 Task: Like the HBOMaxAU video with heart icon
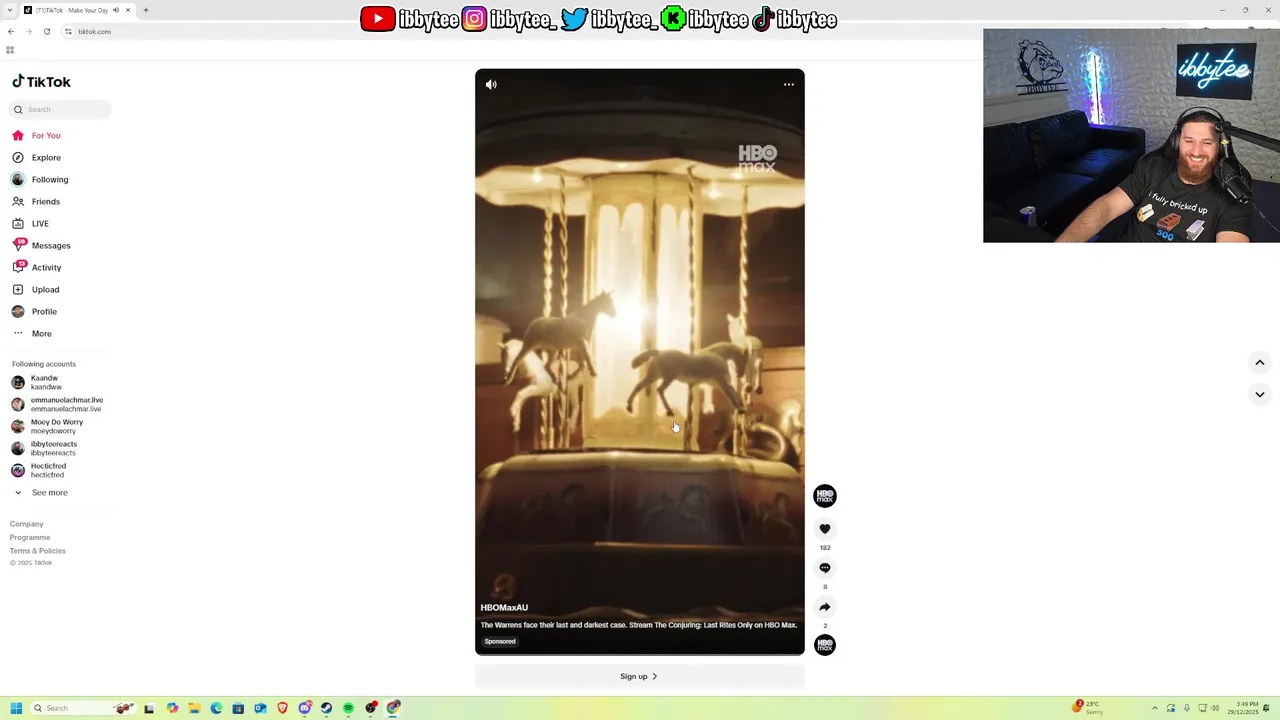pyautogui.click(x=825, y=529)
